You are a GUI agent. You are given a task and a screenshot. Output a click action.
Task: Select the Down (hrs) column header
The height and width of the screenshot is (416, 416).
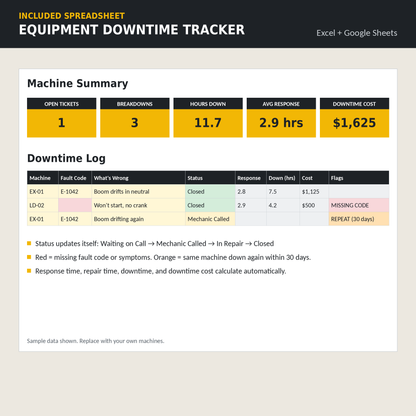pos(283,178)
